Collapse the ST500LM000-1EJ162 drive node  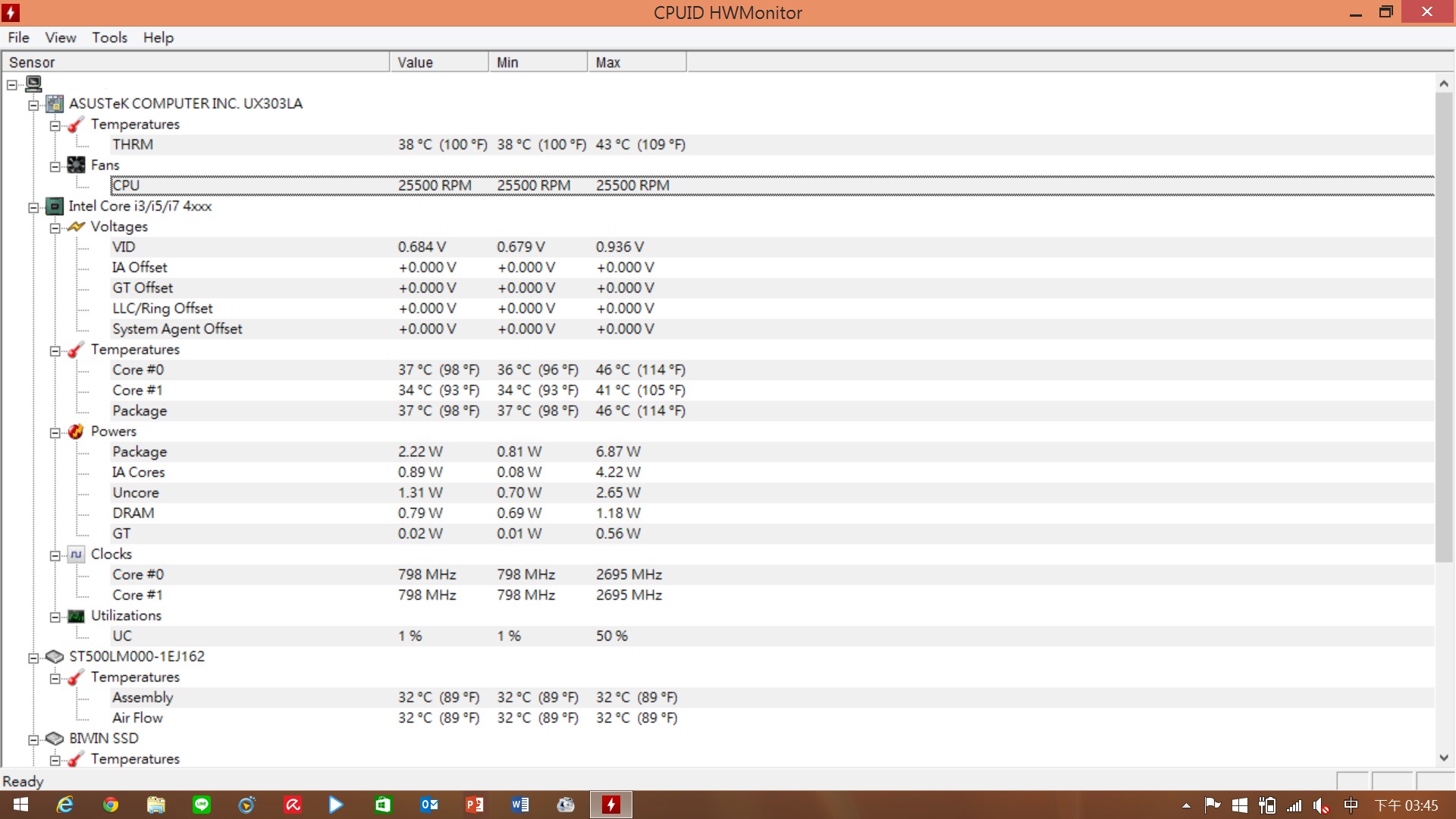click(x=33, y=657)
